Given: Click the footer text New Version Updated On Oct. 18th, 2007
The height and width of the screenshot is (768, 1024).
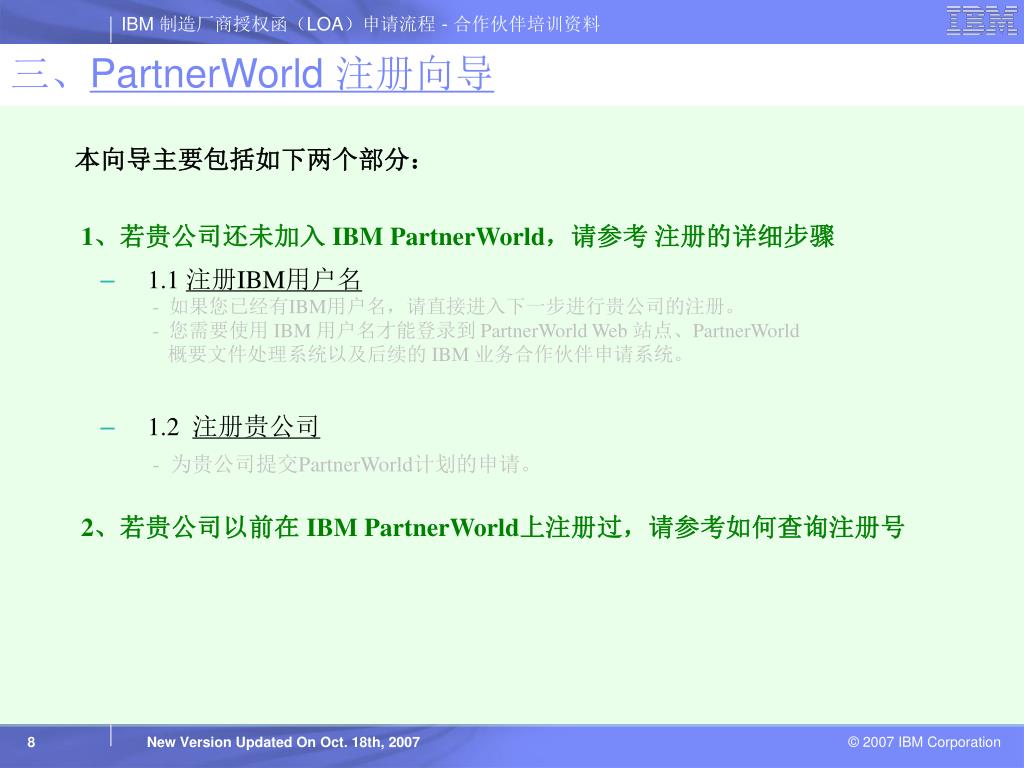Looking at the screenshot, I should point(283,742).
